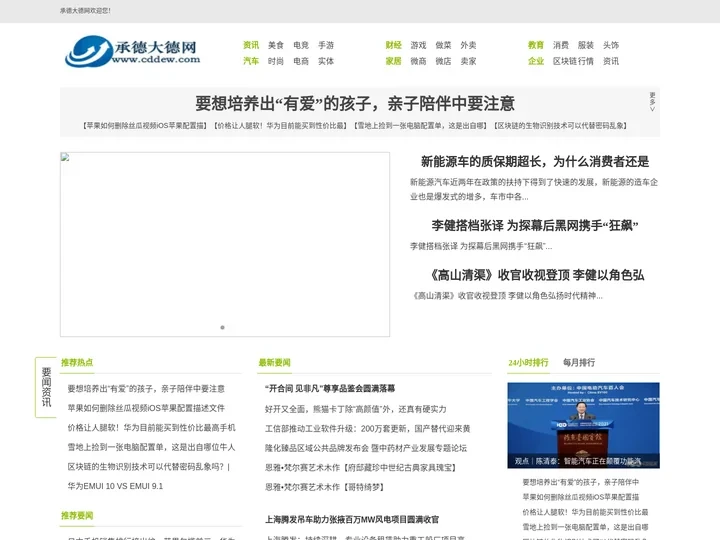This screenshot has width=720, height=540.
Task: Open the 实体 navigation link
Action: pos(326,61)
